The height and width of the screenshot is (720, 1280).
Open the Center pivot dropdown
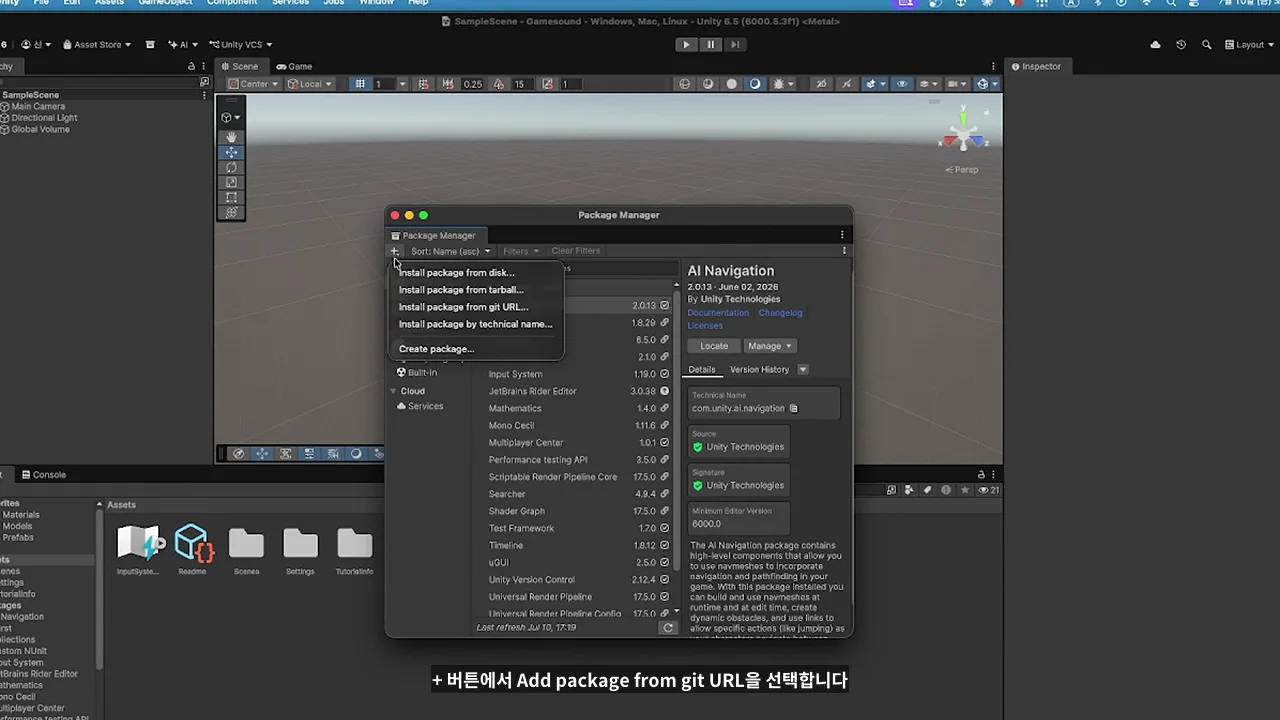pos(254,84)
